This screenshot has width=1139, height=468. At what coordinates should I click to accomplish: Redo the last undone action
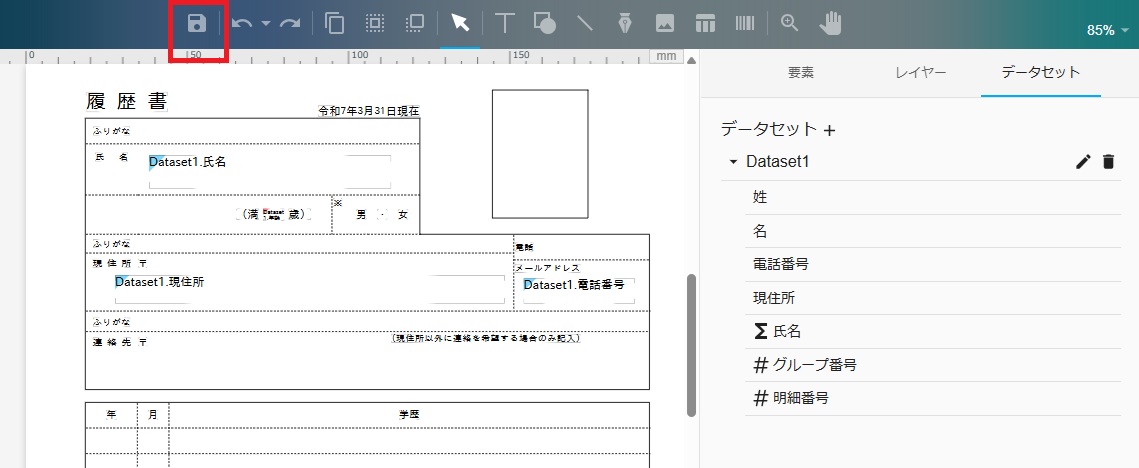coord(290,23)
